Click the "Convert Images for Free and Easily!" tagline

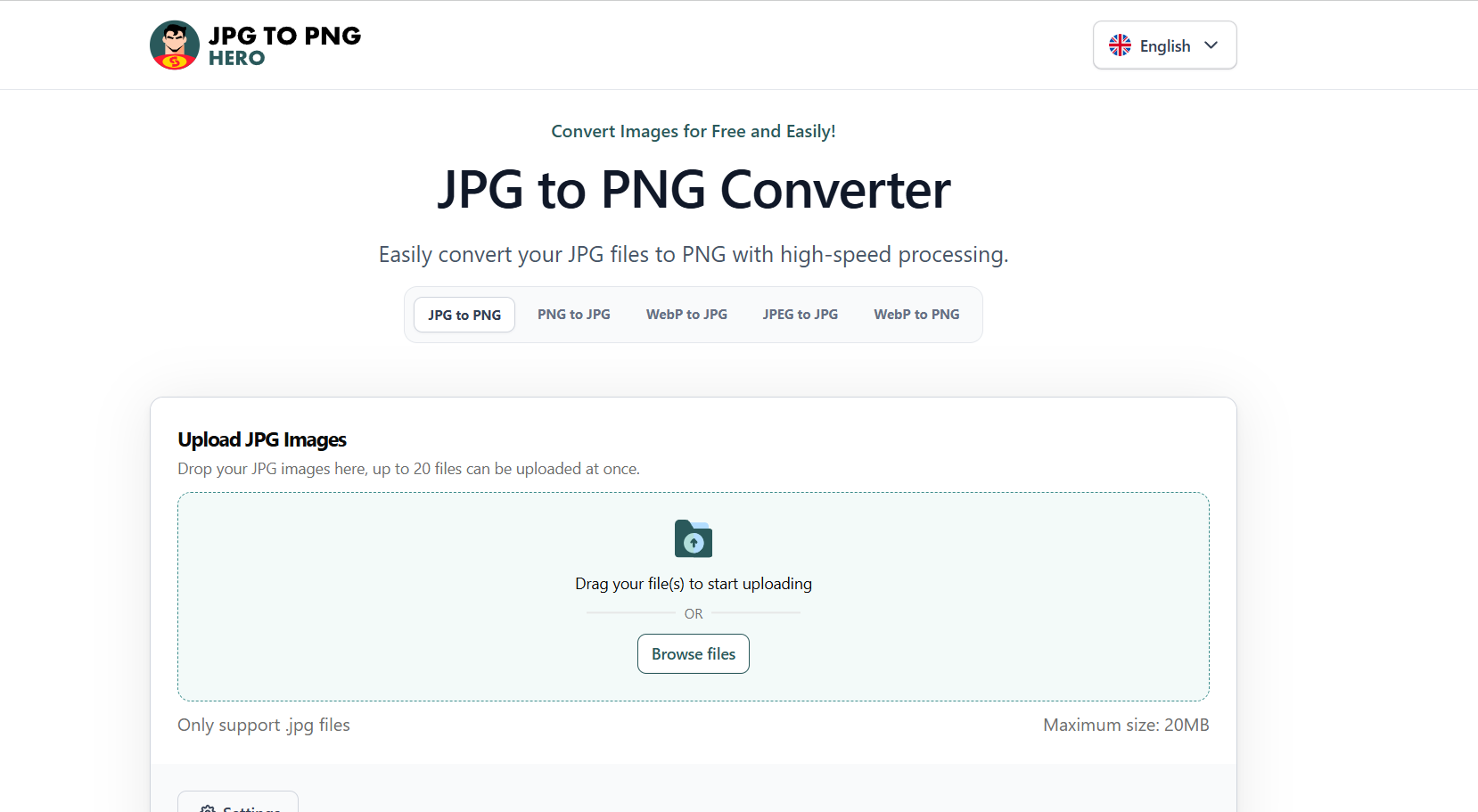pyautogui.click(x=694, y=131)
